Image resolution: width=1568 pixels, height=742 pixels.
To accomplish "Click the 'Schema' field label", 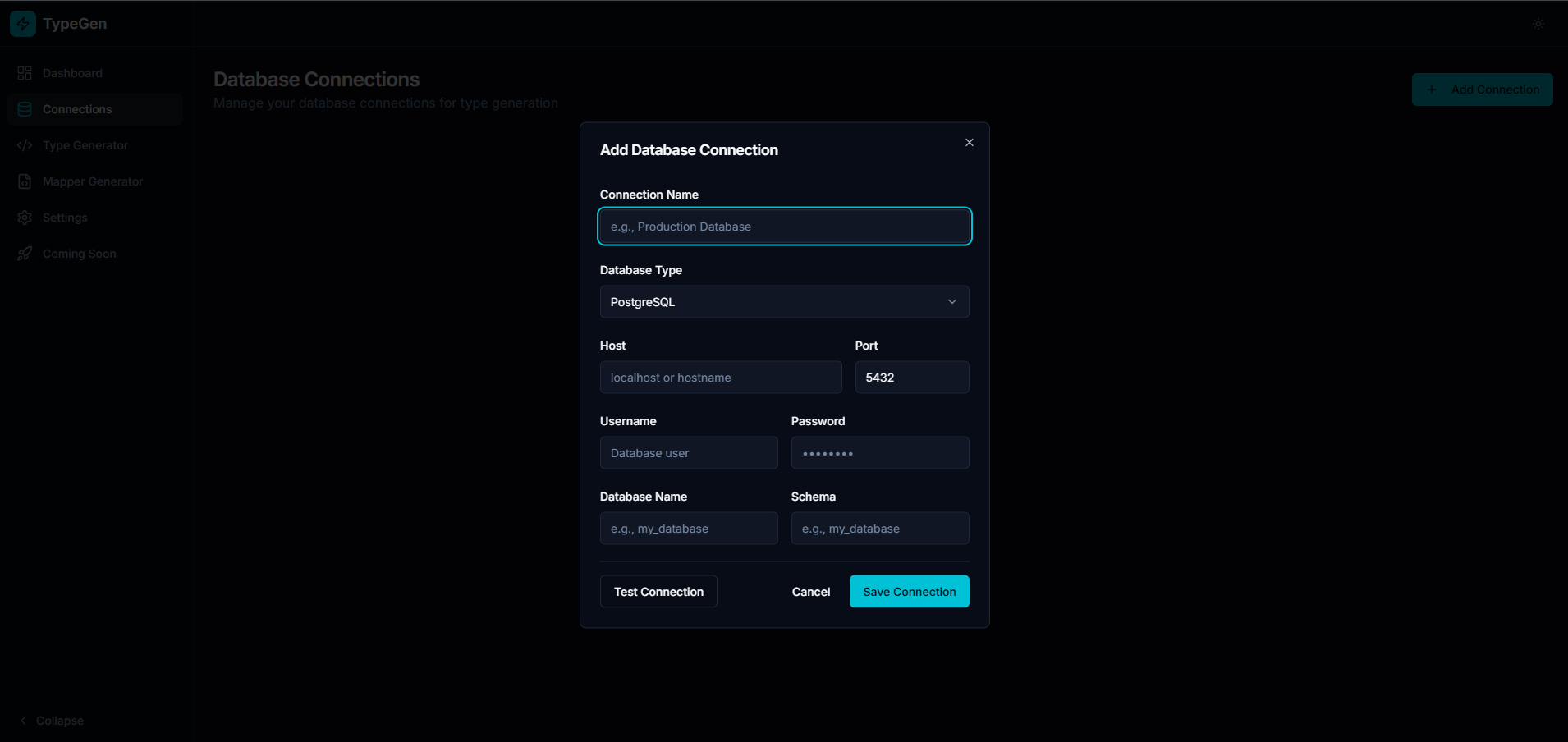I will pos(814,497).
